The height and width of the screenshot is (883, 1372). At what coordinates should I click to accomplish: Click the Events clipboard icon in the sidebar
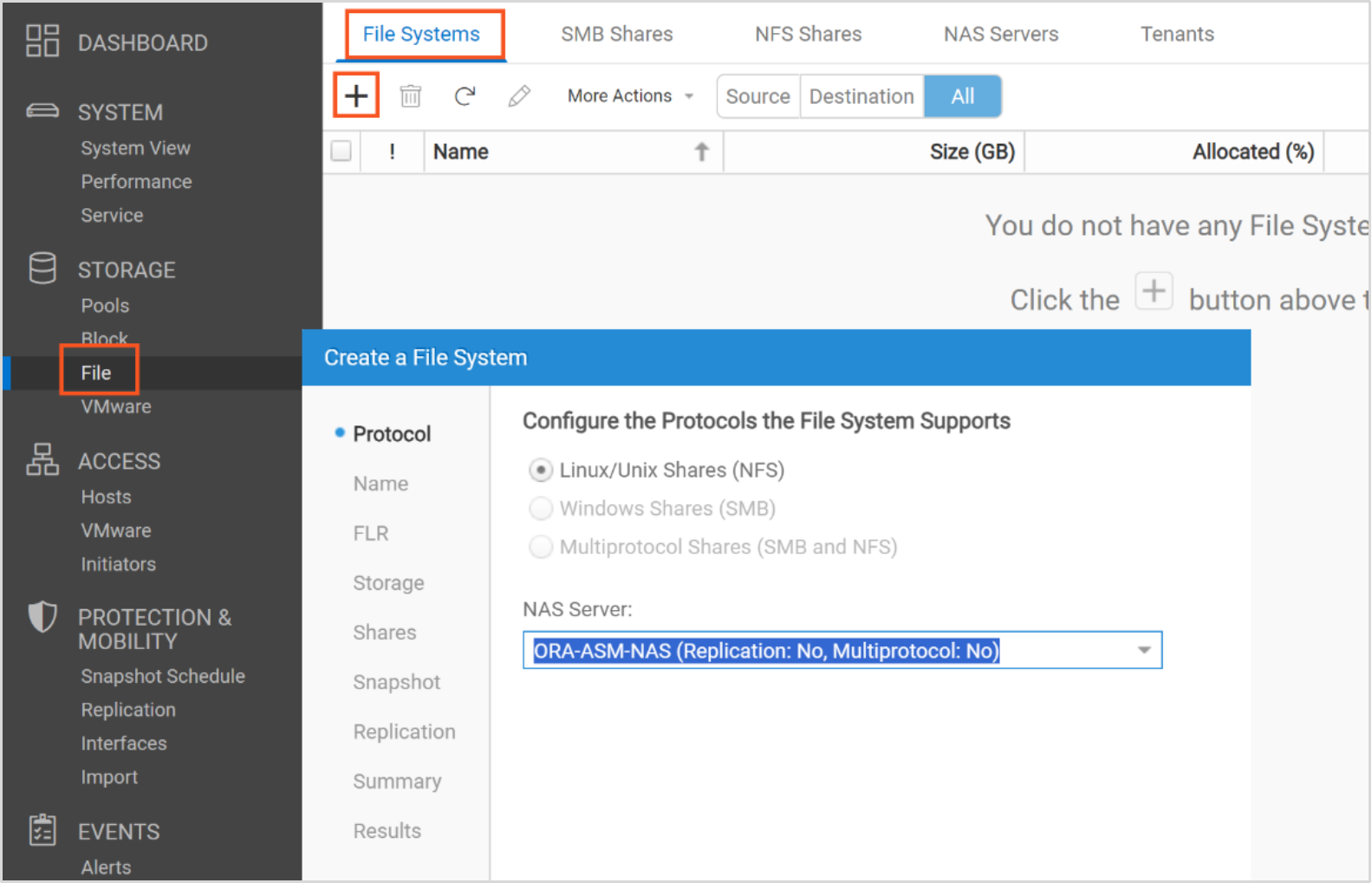[42, 829]
